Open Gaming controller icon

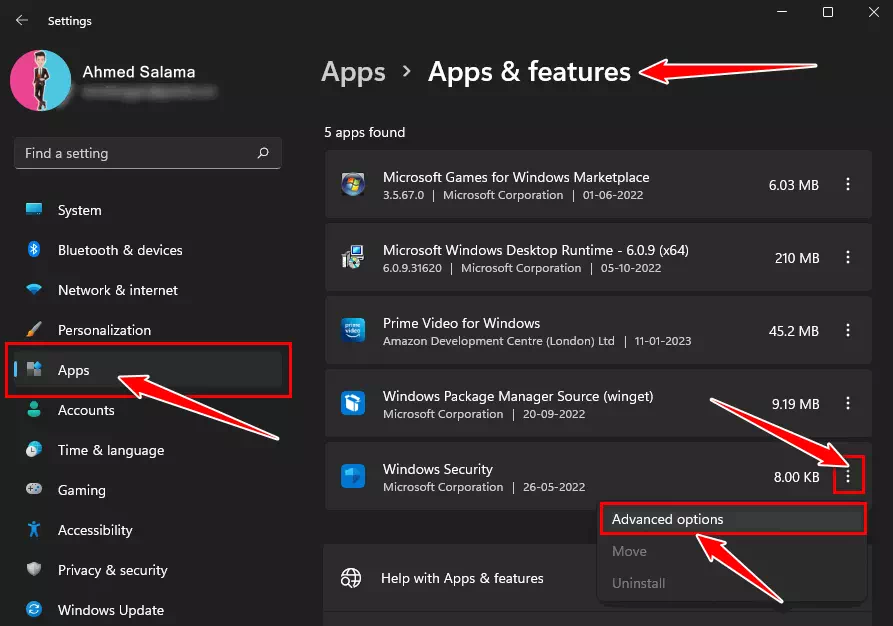34,489
